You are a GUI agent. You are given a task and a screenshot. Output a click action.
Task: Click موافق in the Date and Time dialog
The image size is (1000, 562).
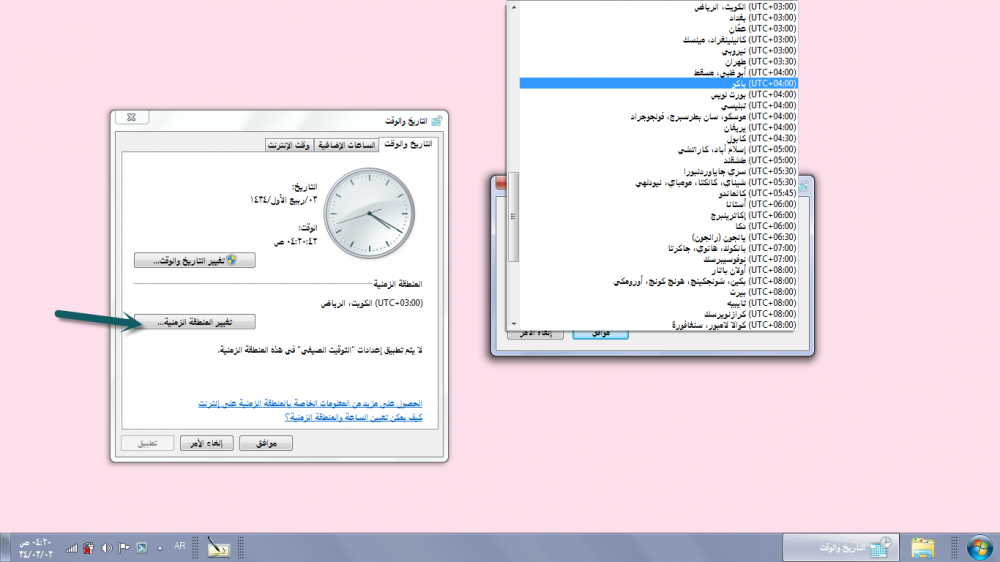click(x=266, y=443)
